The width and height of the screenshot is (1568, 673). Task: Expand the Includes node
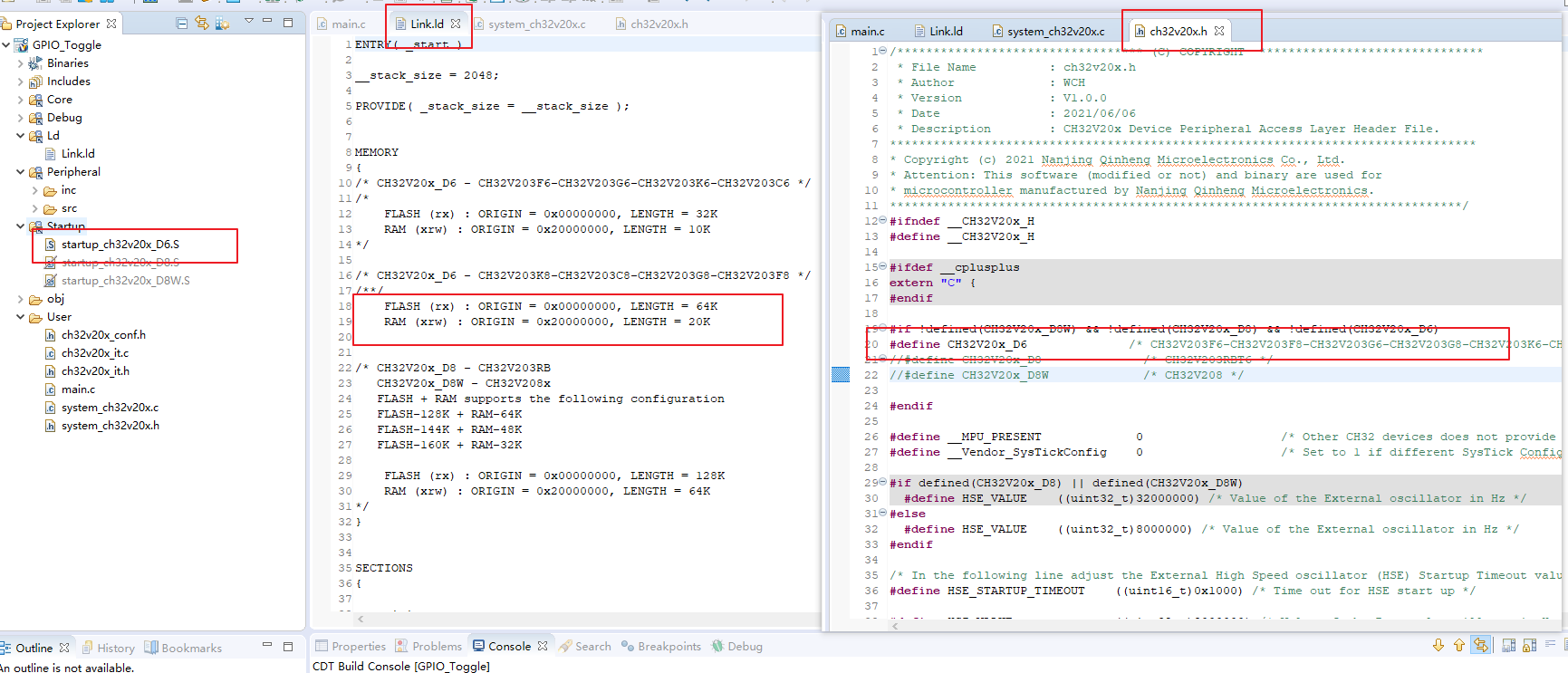tap(21, 82)
